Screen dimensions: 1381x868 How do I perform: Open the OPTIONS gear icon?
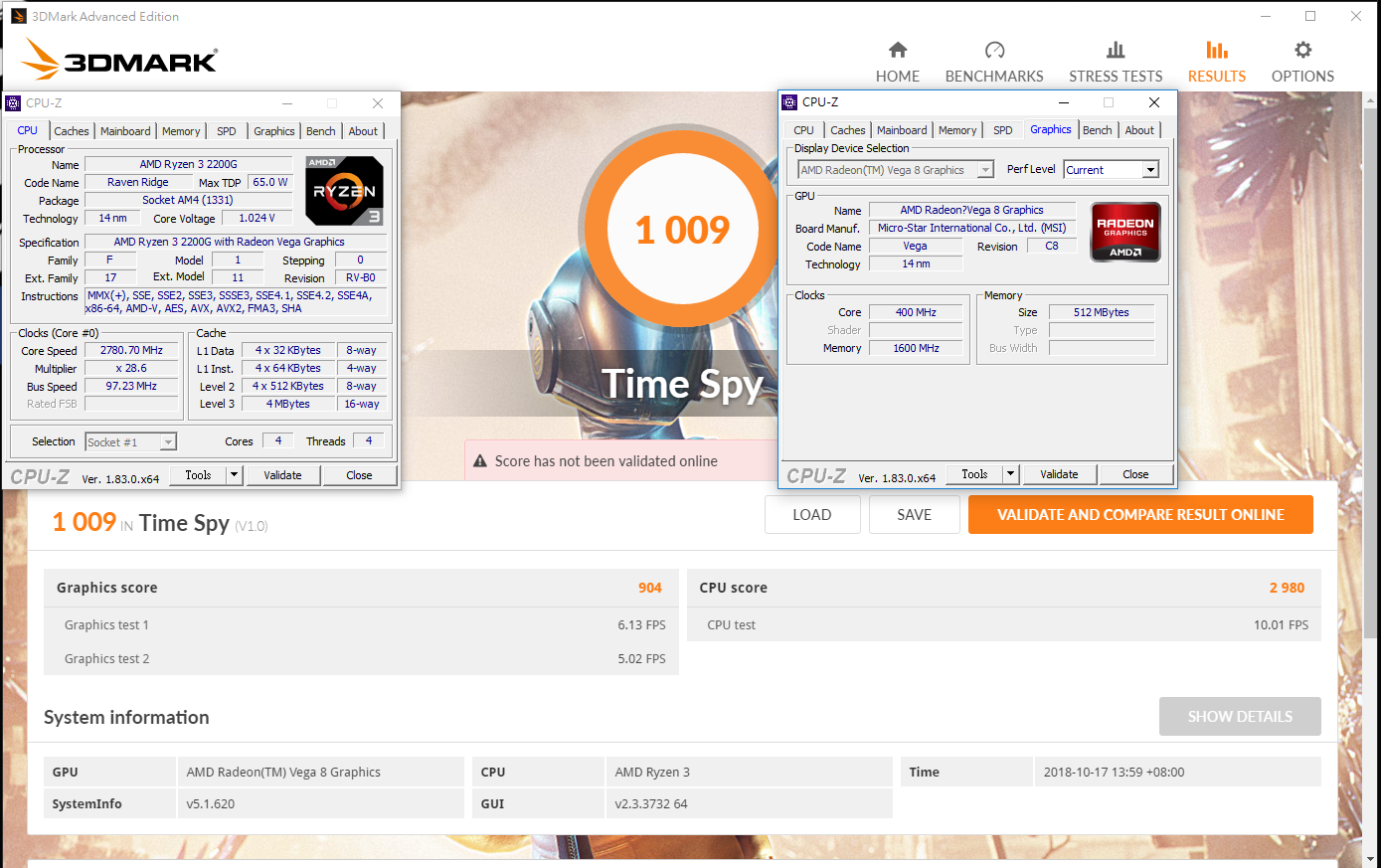pos(1302,50)
